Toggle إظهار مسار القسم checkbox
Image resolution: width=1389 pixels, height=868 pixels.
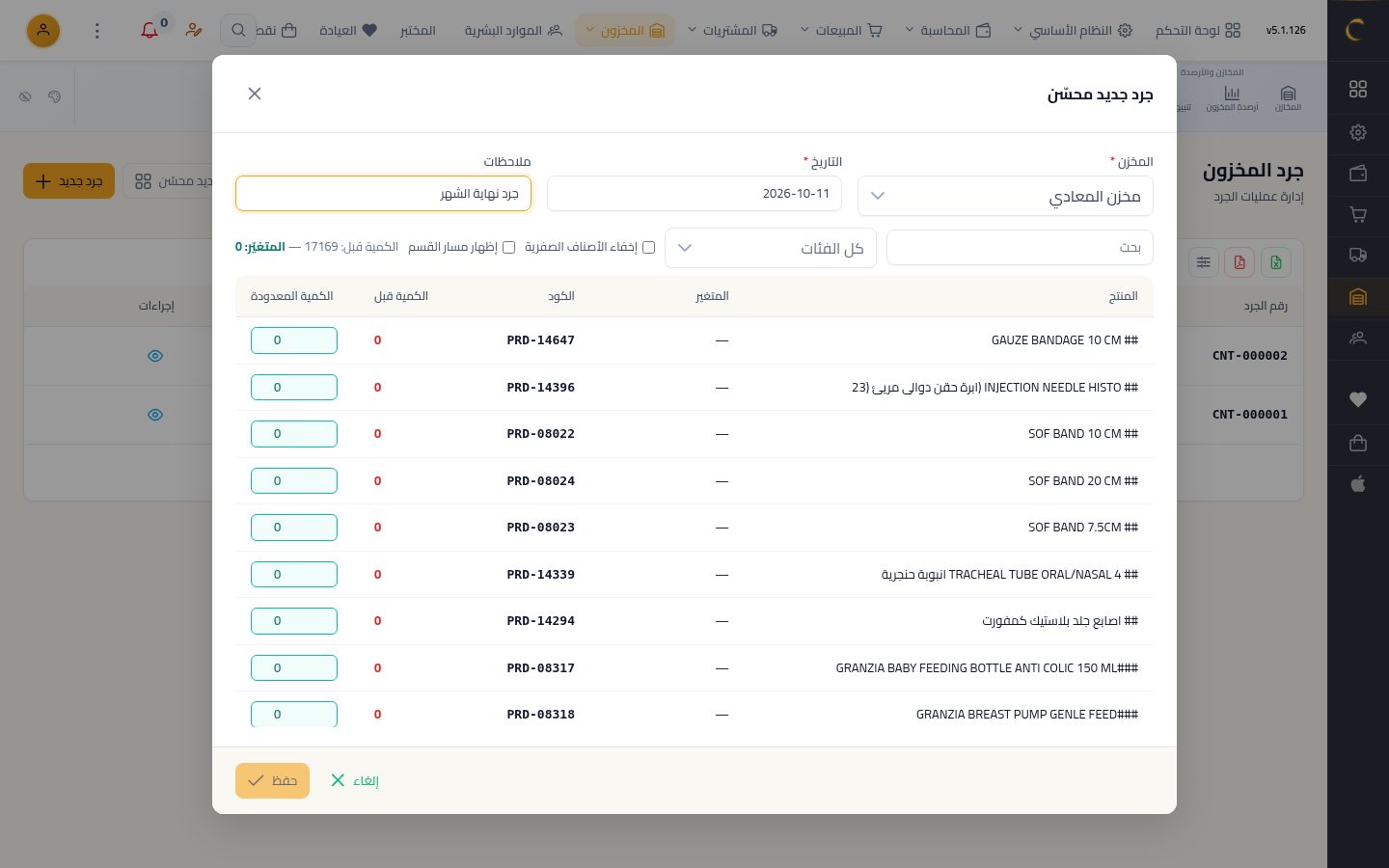(x=509, y=248)
